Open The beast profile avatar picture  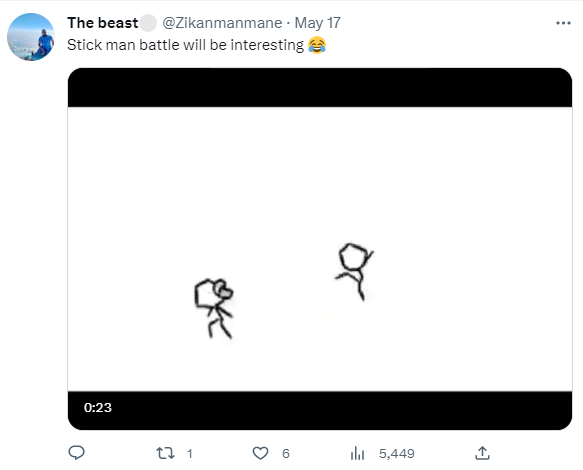coord(31,37)
